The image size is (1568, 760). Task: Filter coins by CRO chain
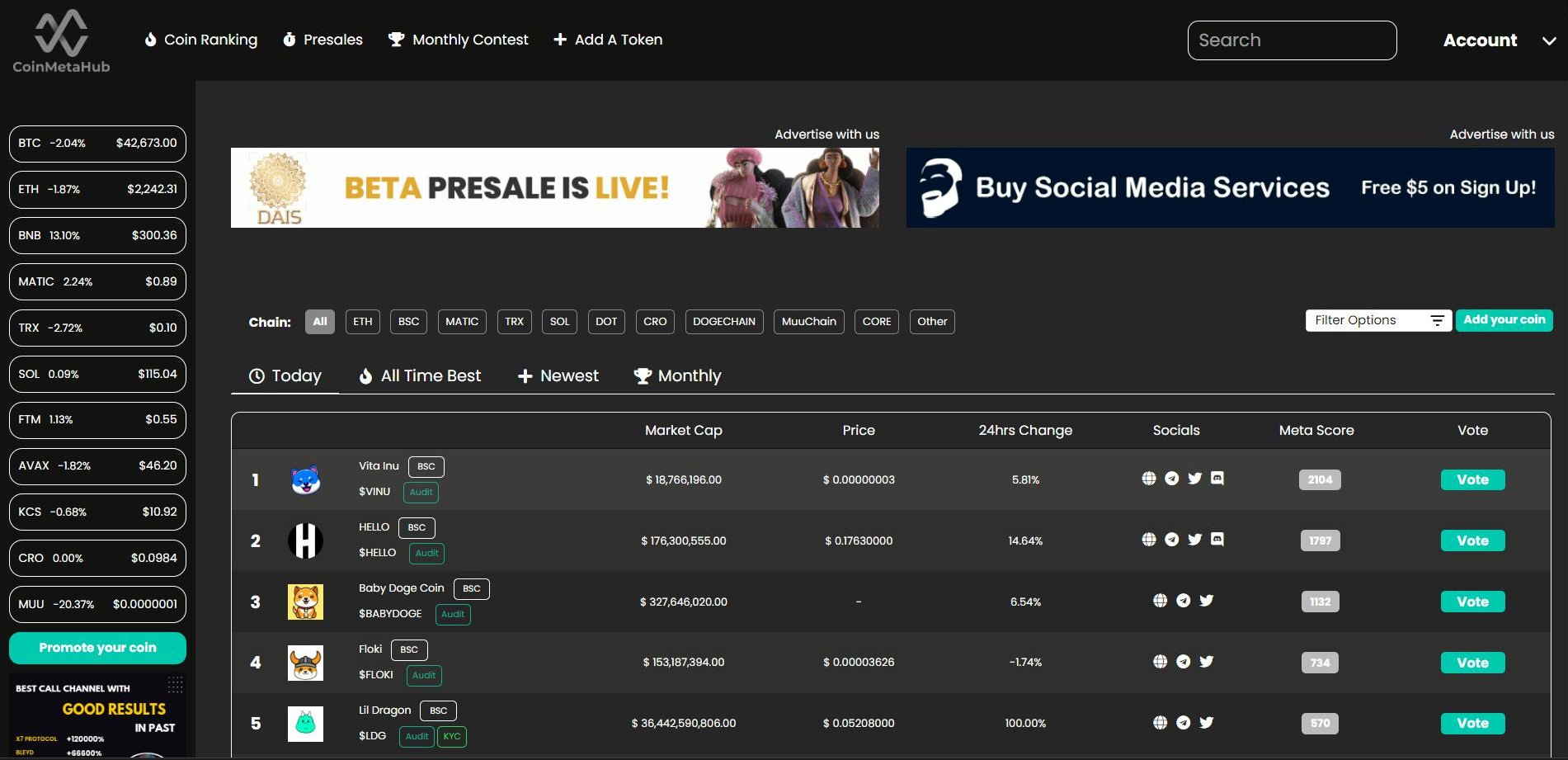point(655,322)
